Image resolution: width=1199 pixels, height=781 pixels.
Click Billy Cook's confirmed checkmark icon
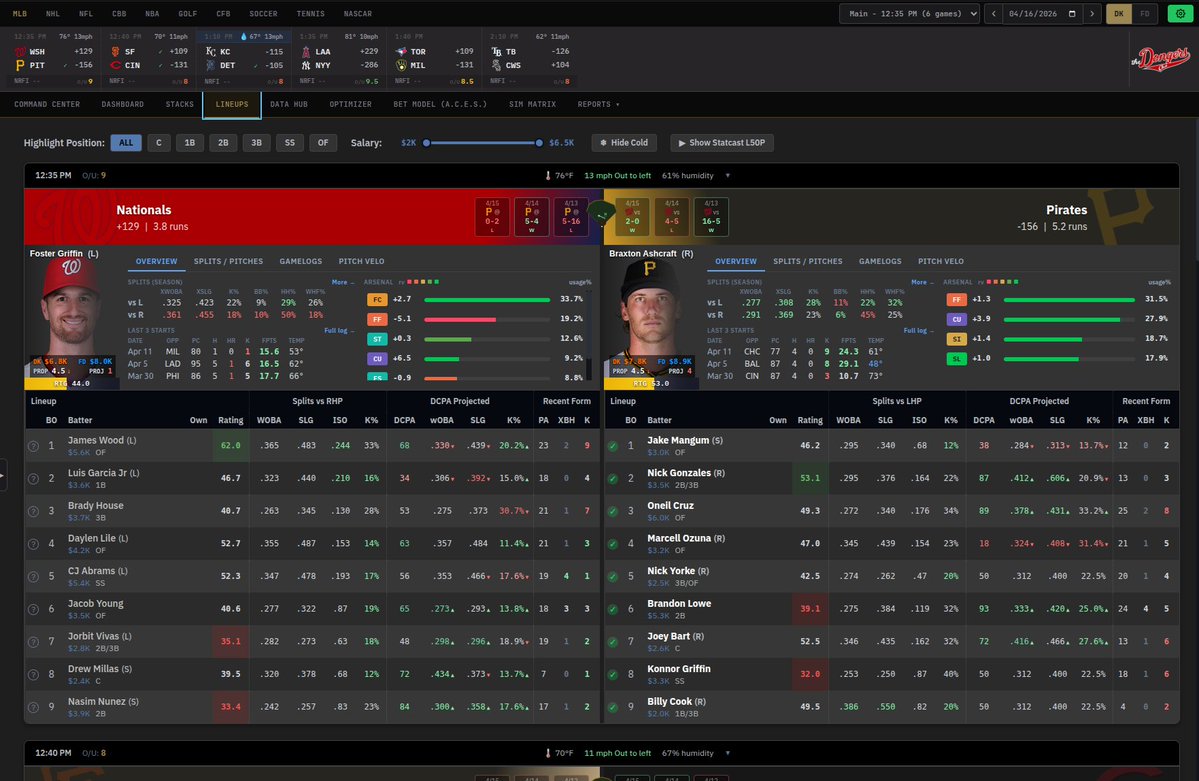coord(612,708)
